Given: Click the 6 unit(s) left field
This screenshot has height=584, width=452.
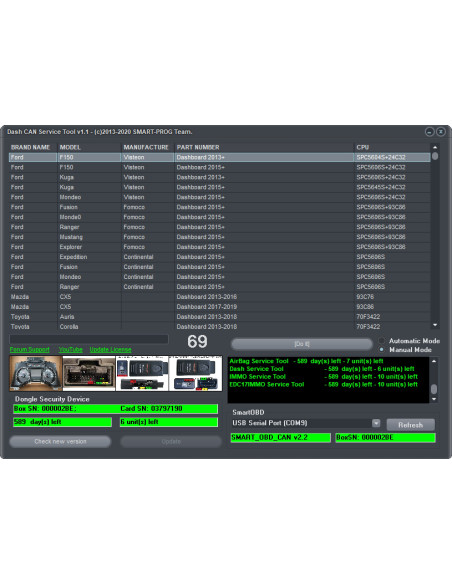Looking at the screenshot, I should point(169,422).
